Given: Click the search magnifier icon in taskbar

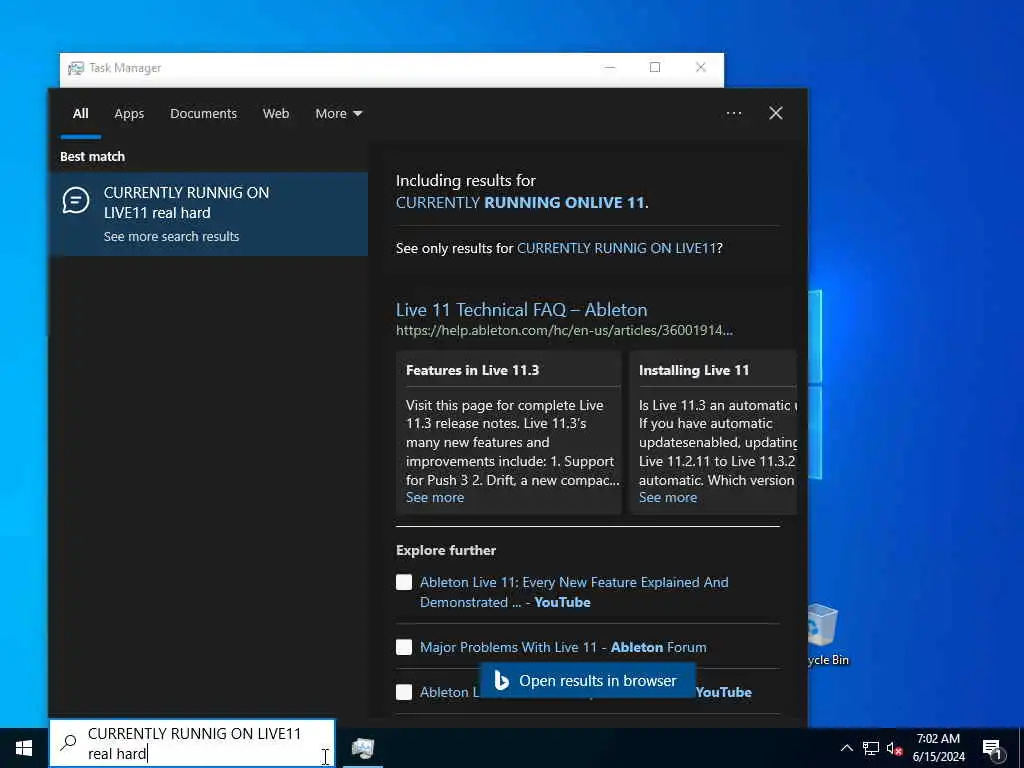Looking at the screenshot, I should click(69, 743).
